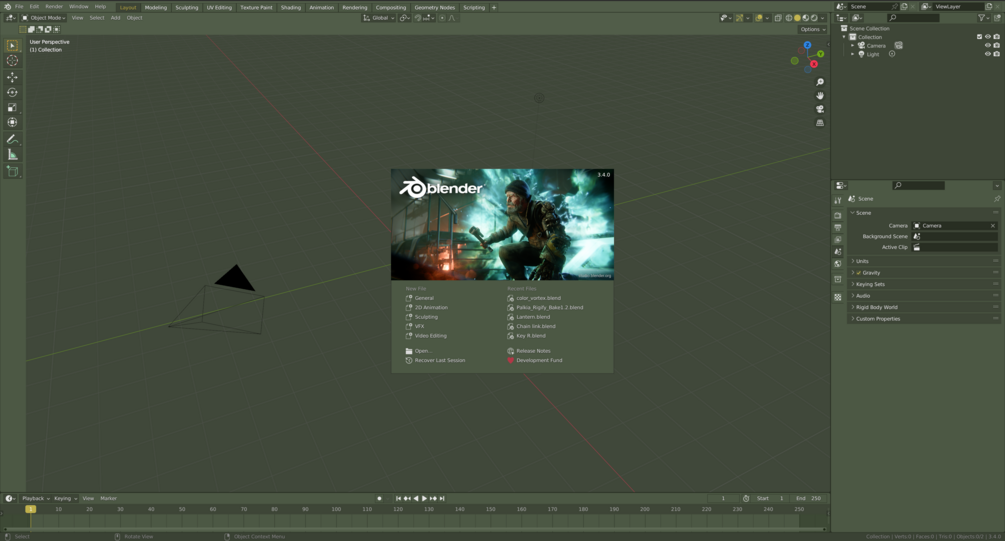Open the Render properties tab
The image size is (1005, 541).
click(838, 215)
